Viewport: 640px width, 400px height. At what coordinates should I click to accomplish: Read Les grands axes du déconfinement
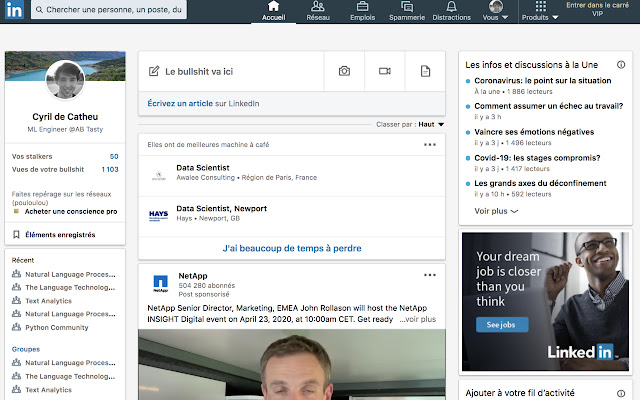540,183
